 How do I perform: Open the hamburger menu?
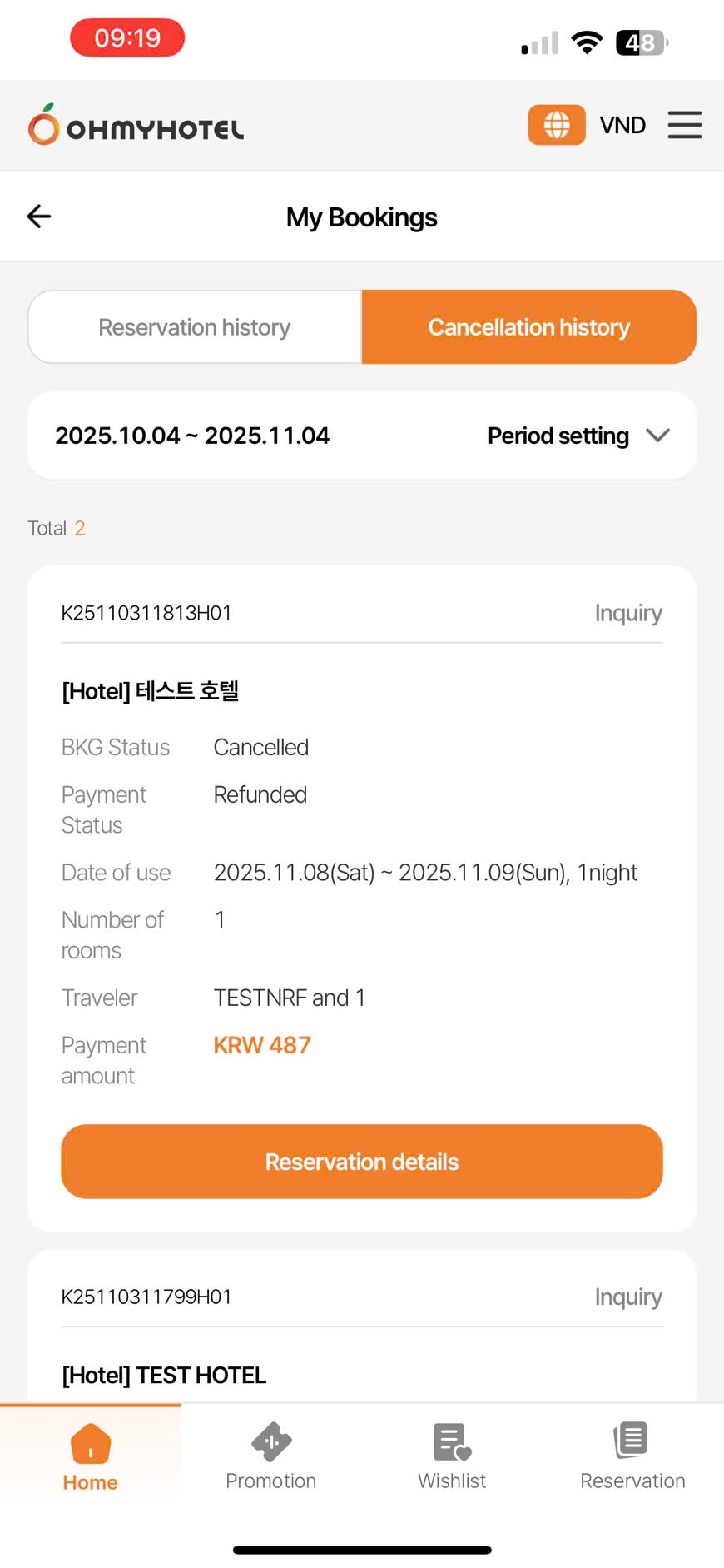click(x=684, y=125)
